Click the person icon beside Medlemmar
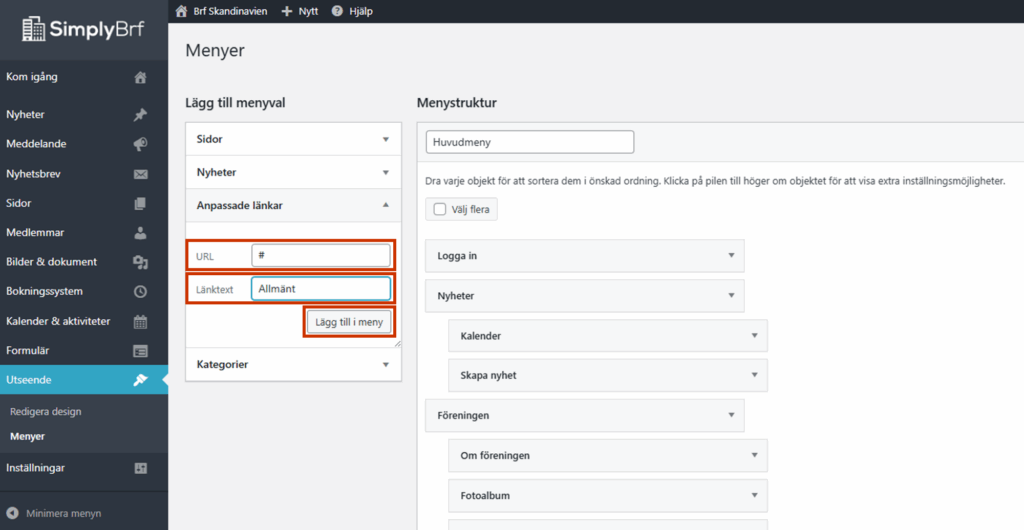Screen dimensions: 1024x530 point(140,233)
